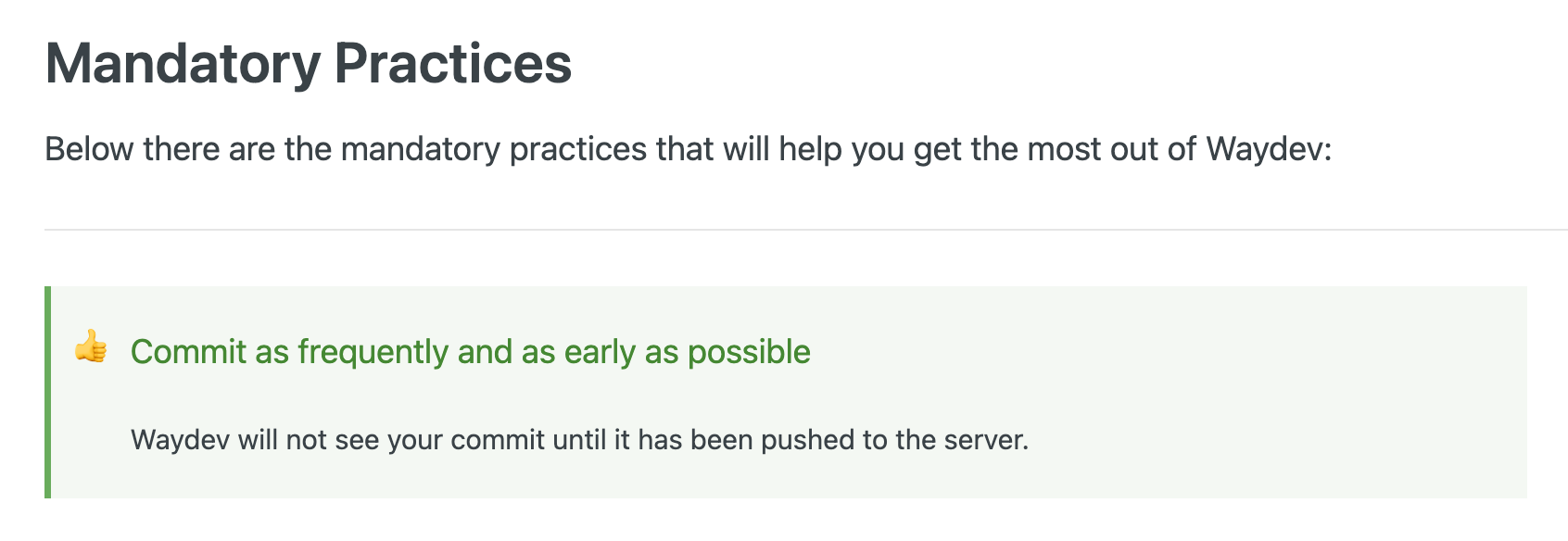Click "Waydev" starting the callout body text
The image size is (1568, 541).
180,439
